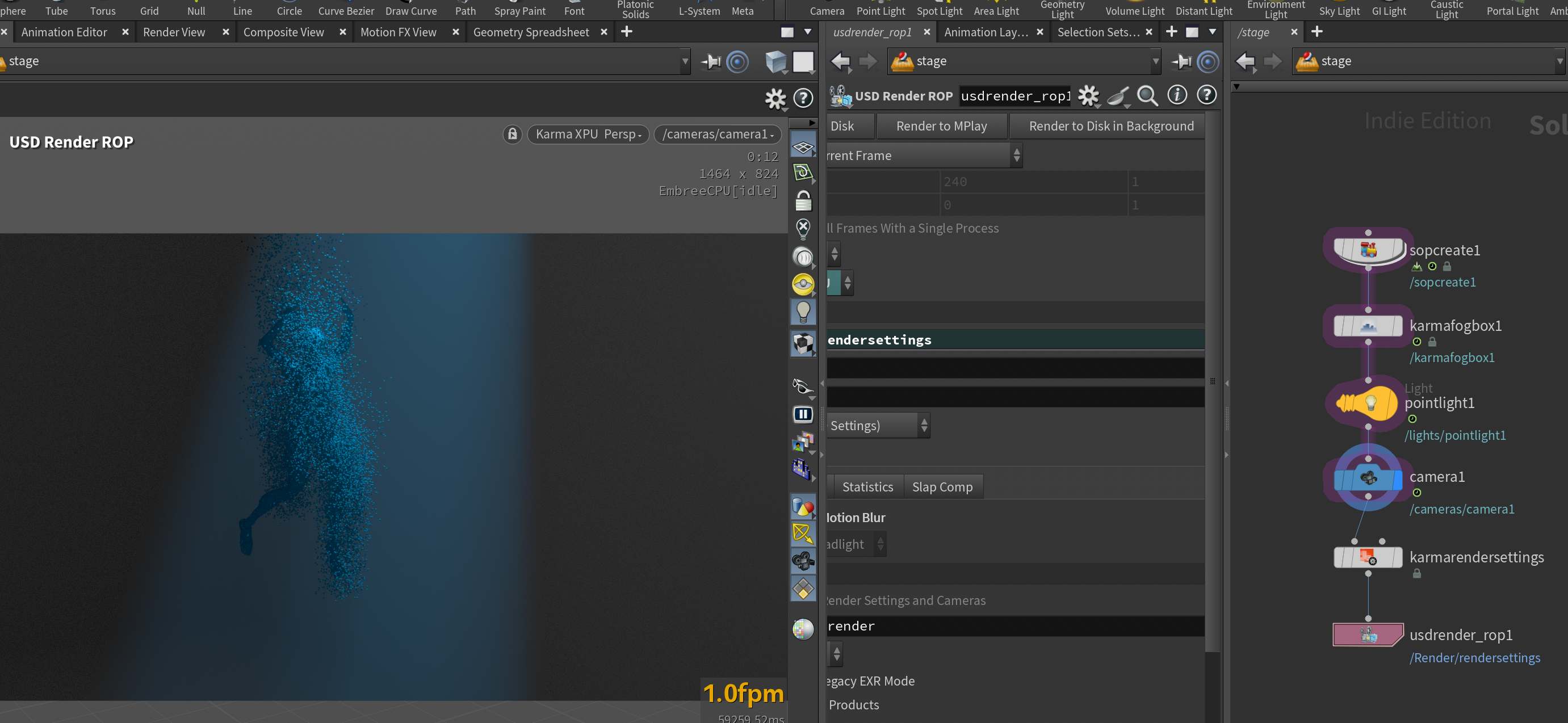Viewport: 1568px width, 723px height.
Task: Open left pane tab options arrow
Action: (808, 32)
